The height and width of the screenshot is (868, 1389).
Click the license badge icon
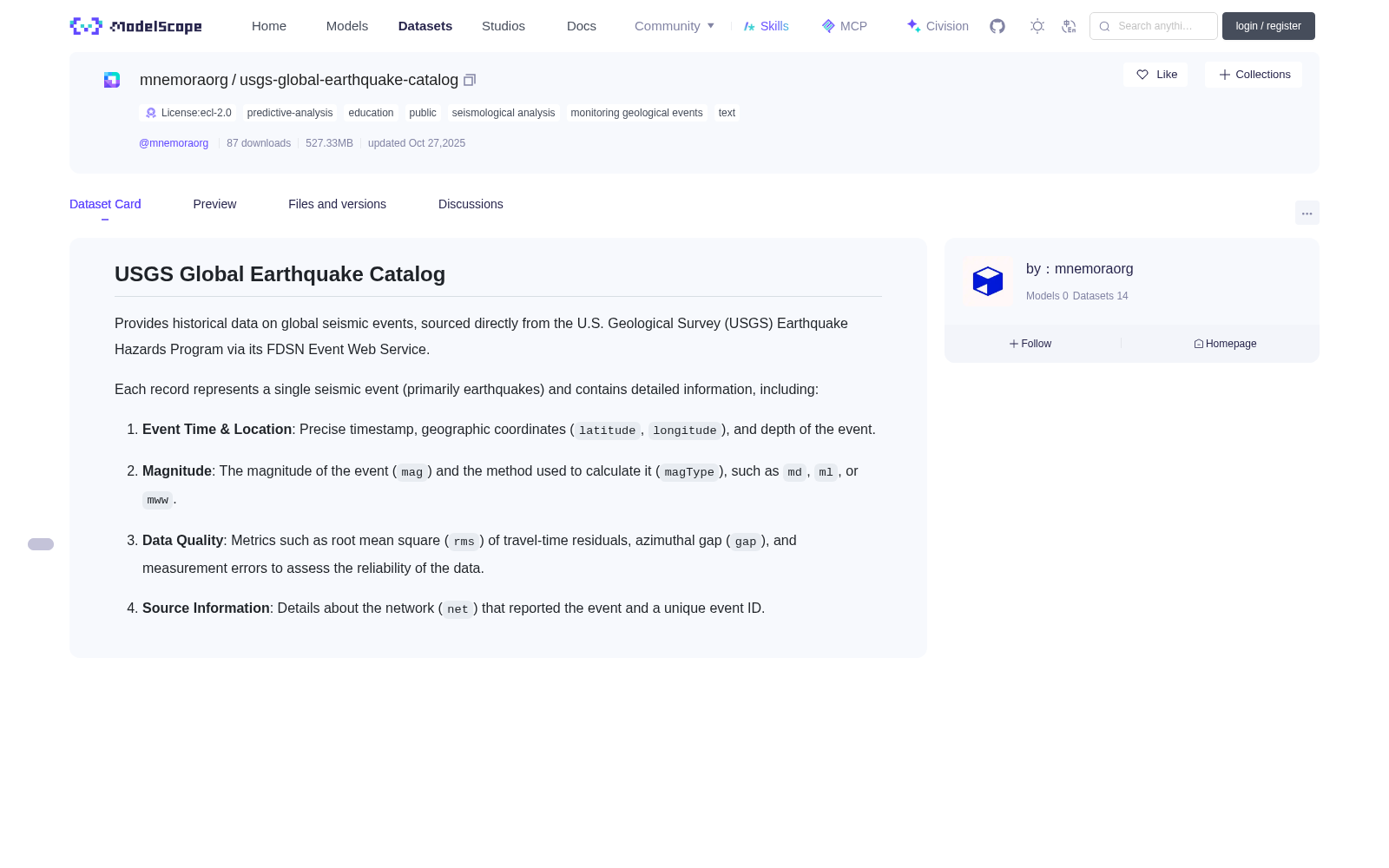(x=151, y=113)
